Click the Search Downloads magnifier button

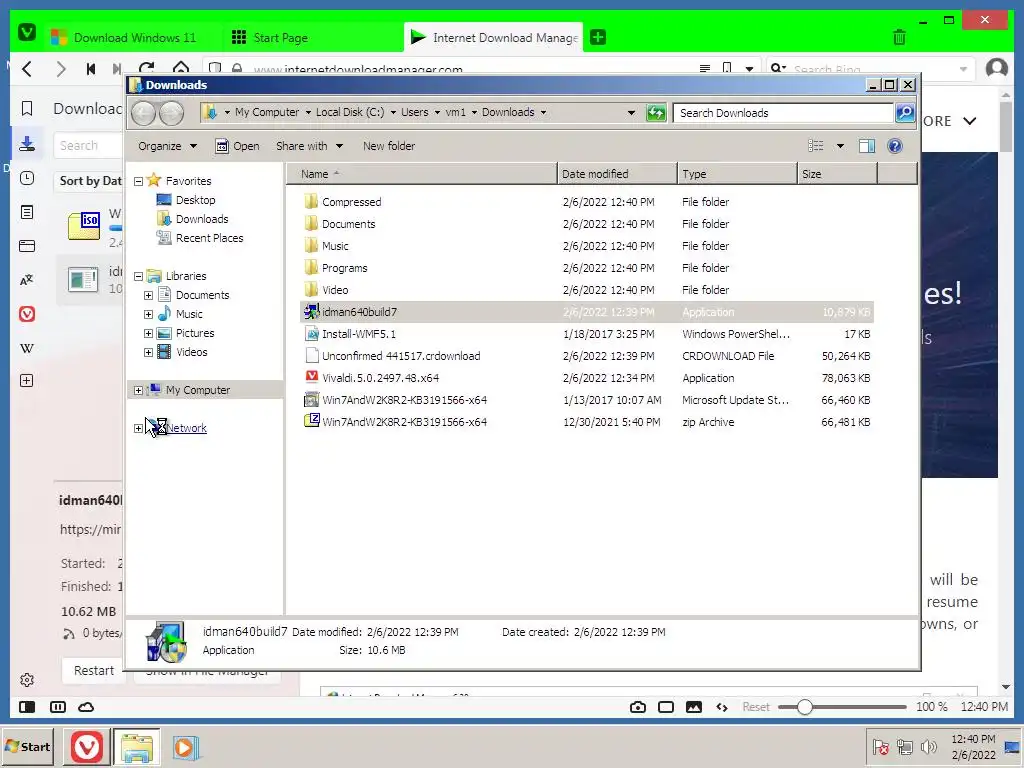pos(904,113)
